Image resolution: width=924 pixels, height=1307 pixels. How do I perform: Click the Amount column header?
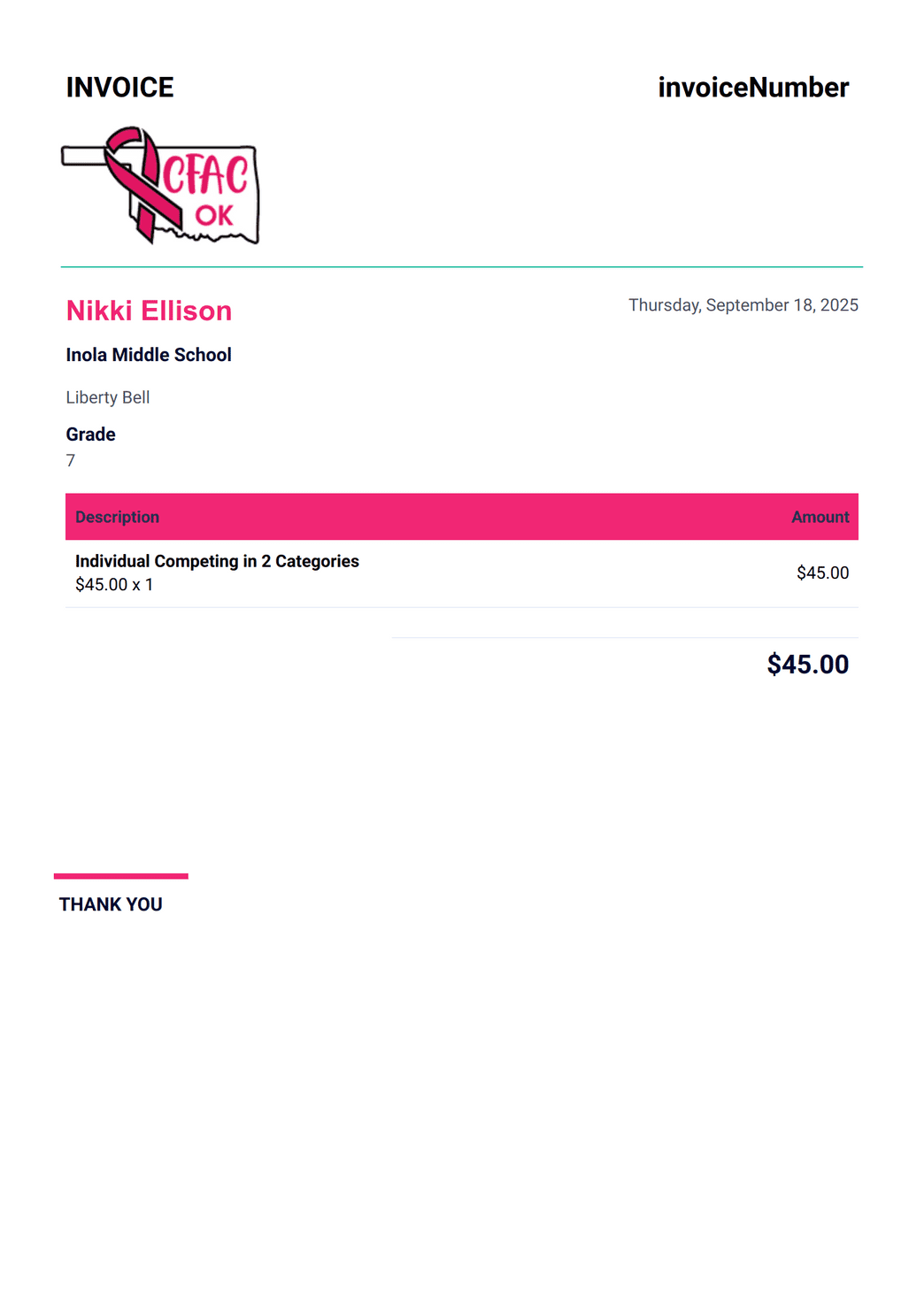pos(820,517)
